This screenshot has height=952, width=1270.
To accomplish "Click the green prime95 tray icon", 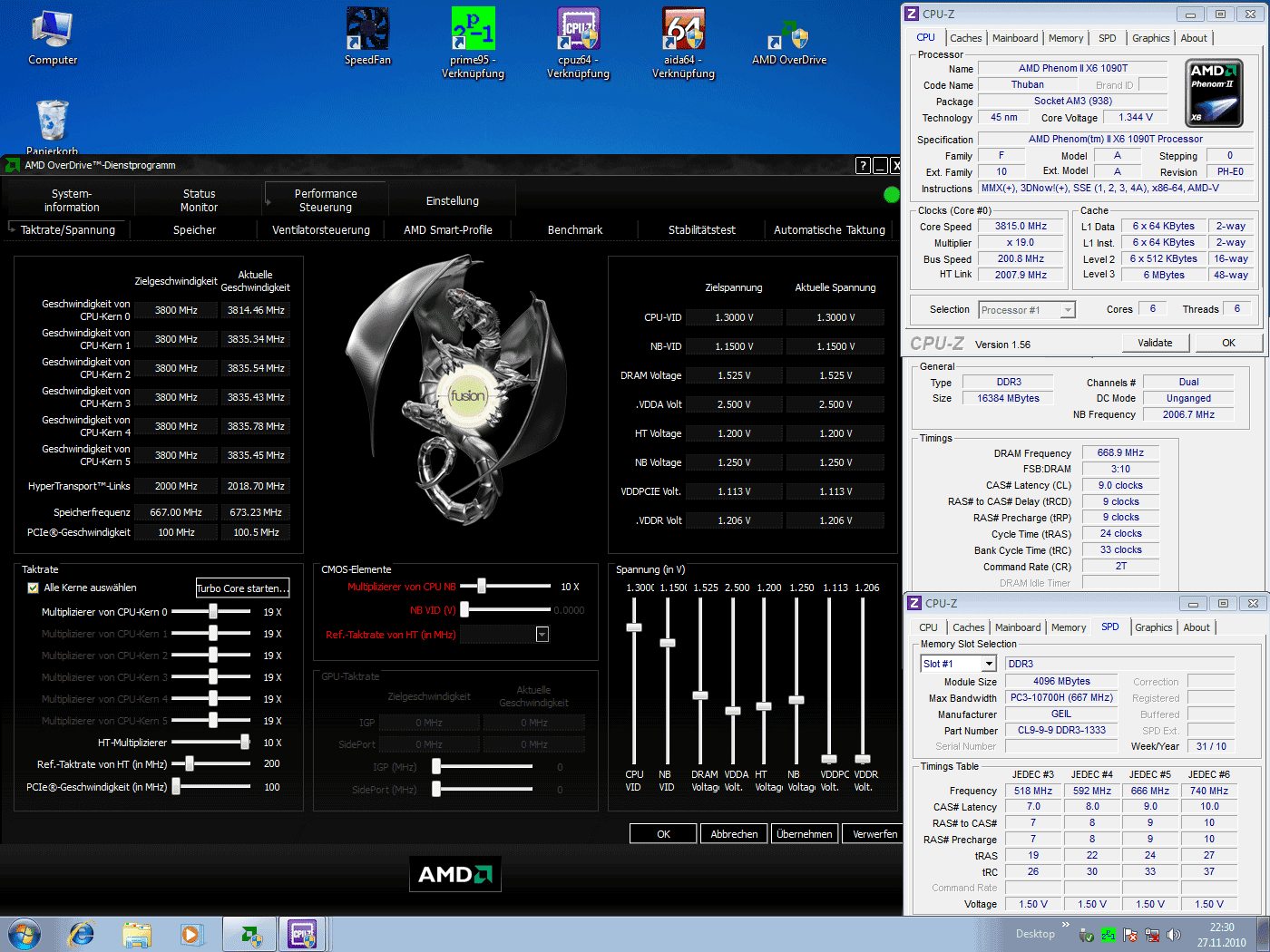I will coord(1108,934).
